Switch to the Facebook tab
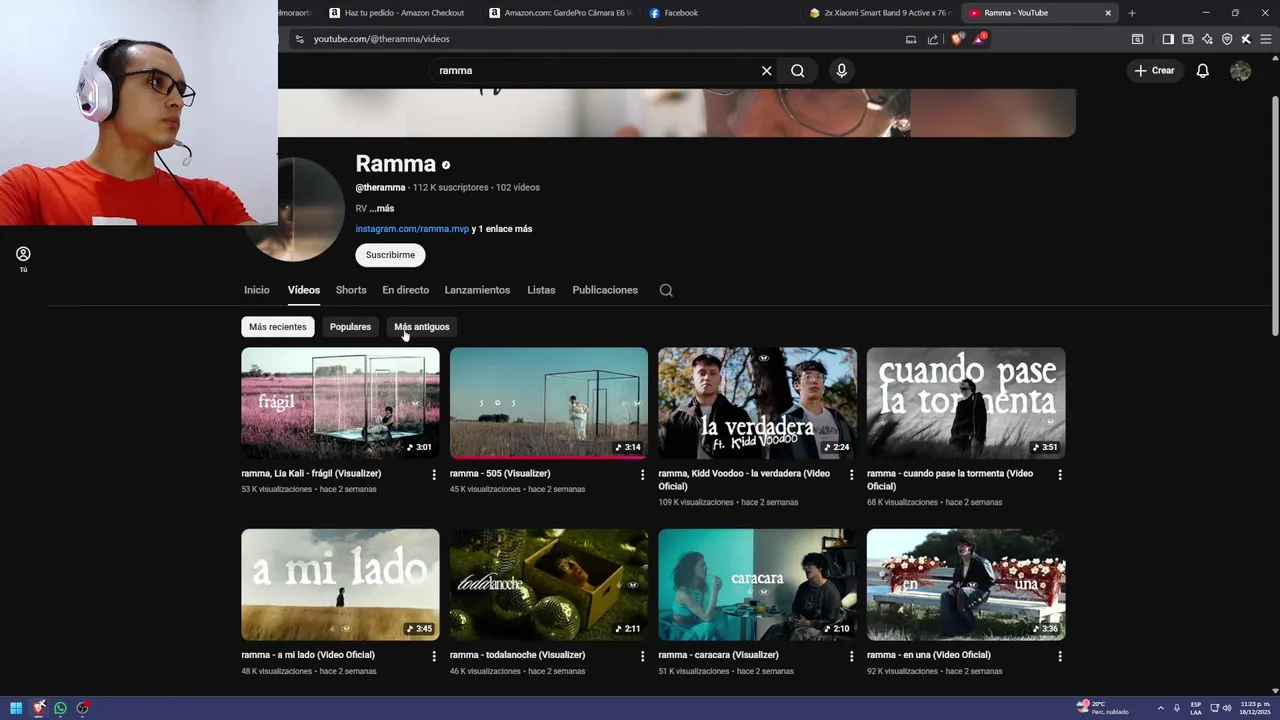1280x720 pixels. 719,13
